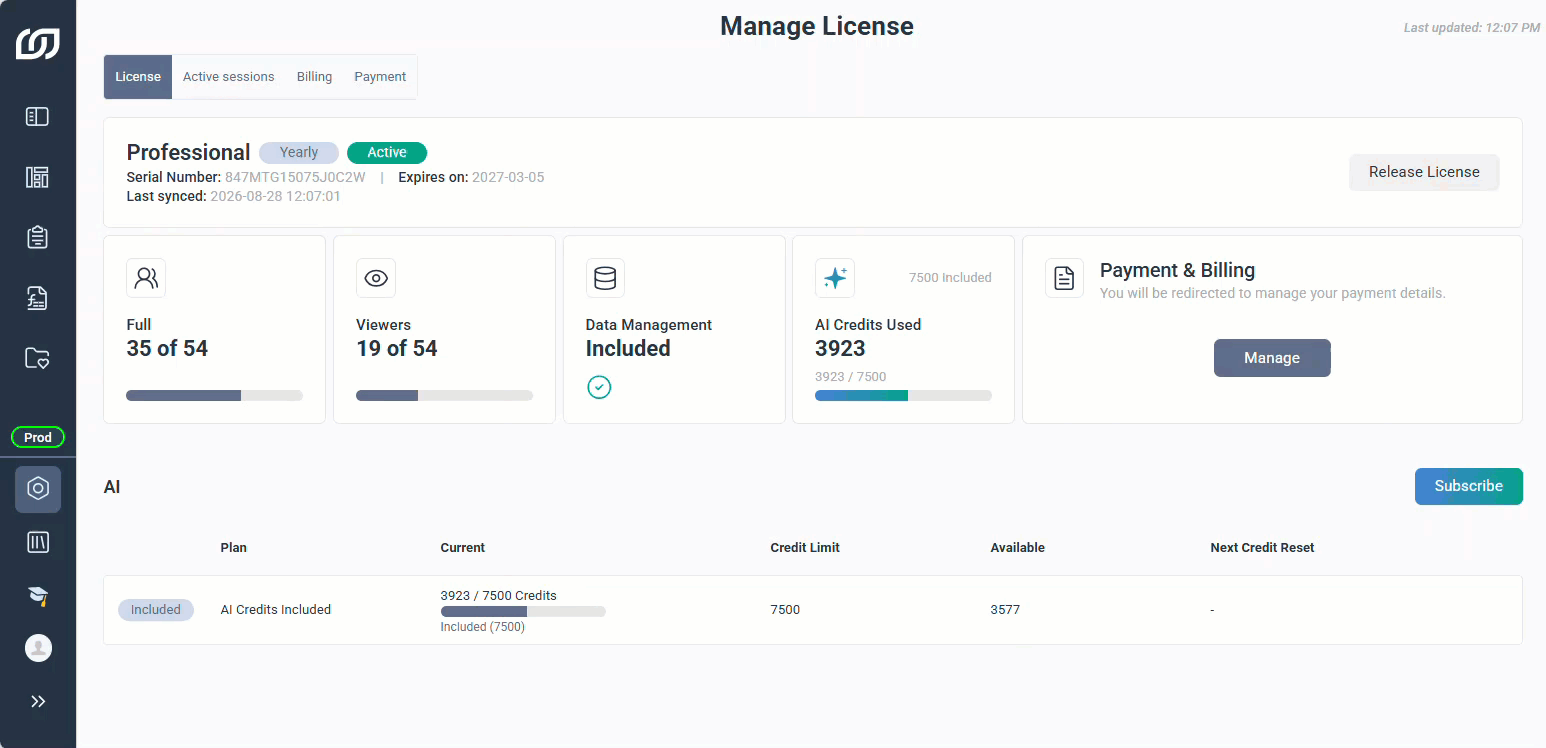This screenshot has width=1546, height=748.
Task: Click the expiry date 2027-03-05
Action: tap(508, 178)
